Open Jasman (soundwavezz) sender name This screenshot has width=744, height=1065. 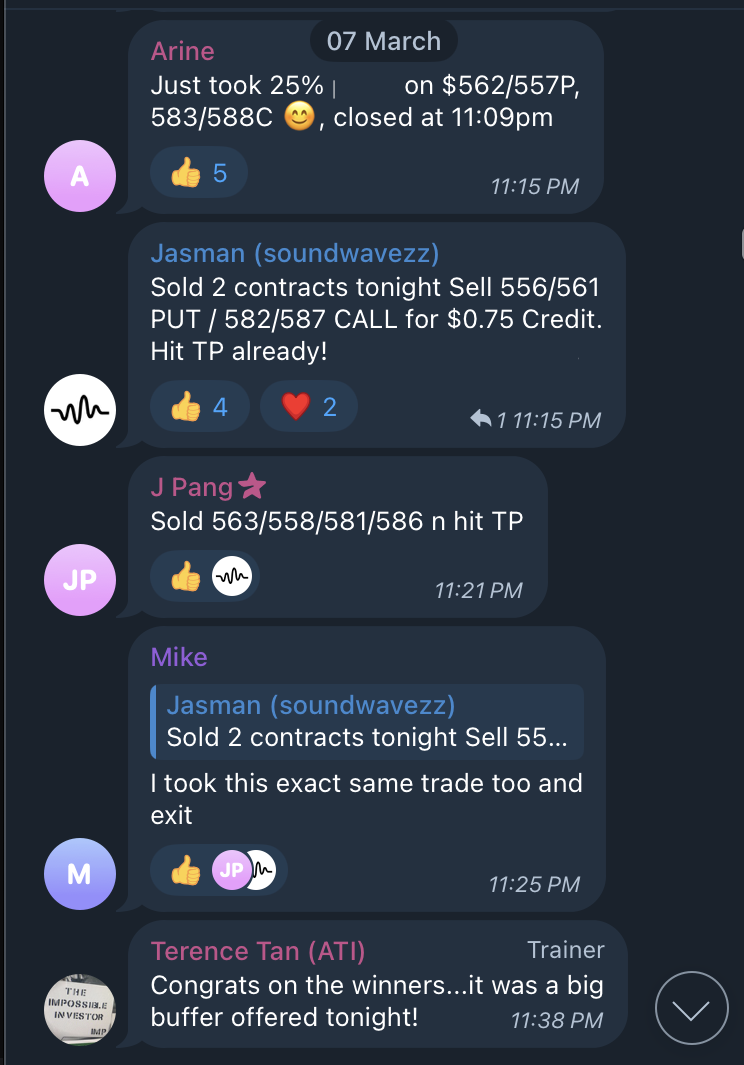point(295,254)
